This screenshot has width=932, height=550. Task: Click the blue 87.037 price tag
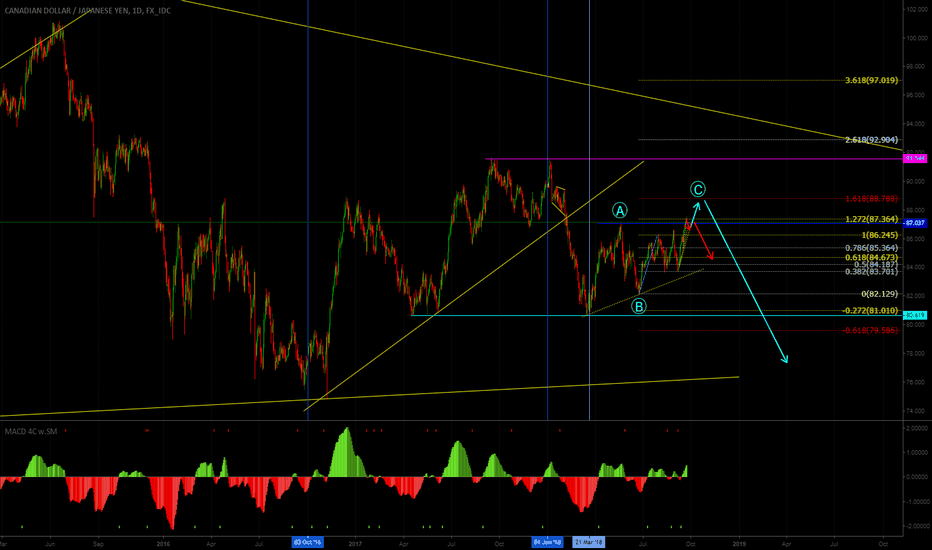(915, 223)
